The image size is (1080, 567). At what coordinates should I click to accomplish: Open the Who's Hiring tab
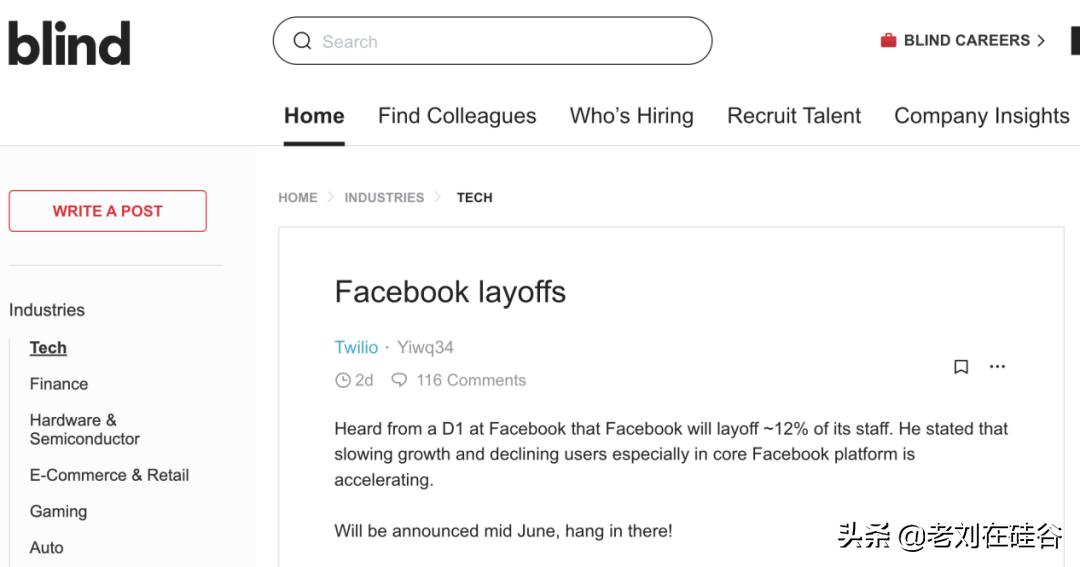coord(631,116)
